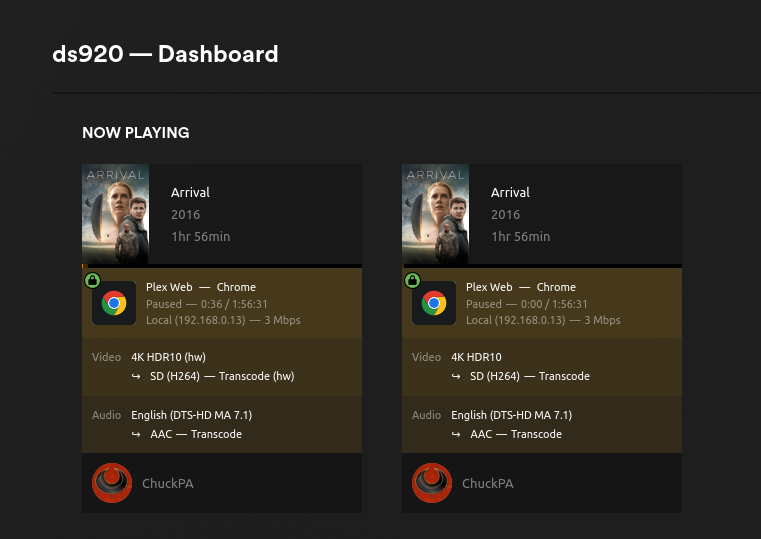761x539 pixels.
Task: Expand the 4K HDR10 video row in the 0:00 session
Action: 541,366
